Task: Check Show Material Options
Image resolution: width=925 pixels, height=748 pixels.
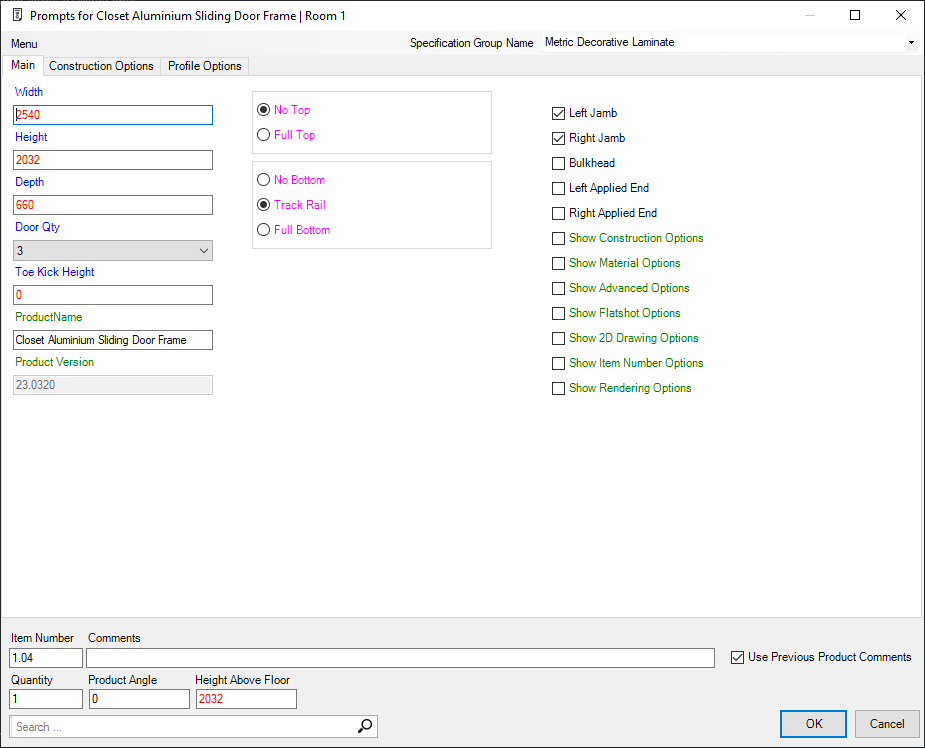Action: pos(559,264)
